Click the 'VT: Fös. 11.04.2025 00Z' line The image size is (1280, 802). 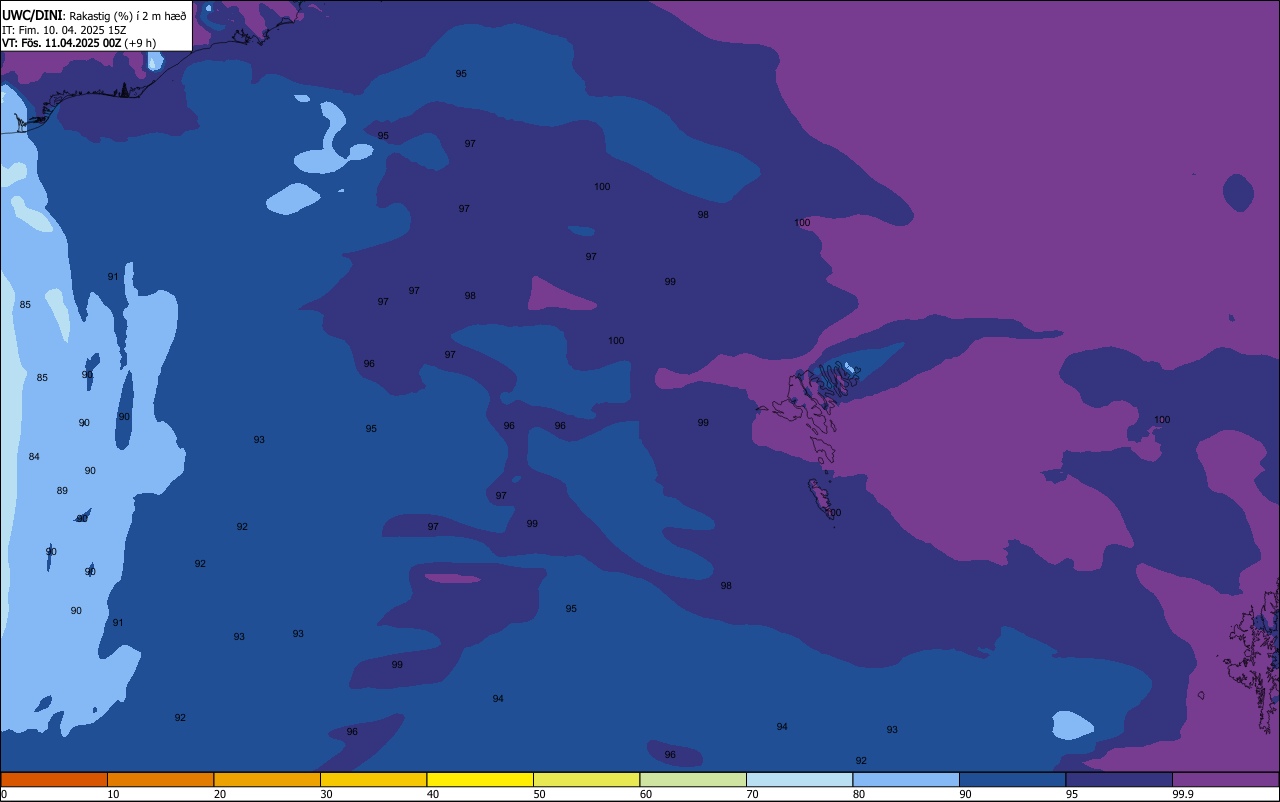pyautogui.click(x=62, y=42)
